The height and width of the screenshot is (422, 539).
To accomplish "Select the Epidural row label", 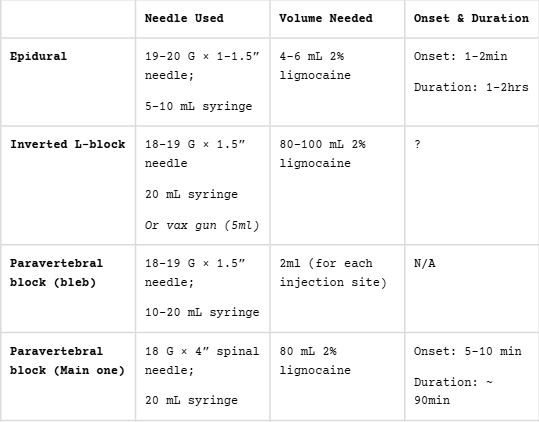I will (x=38, y=56).
